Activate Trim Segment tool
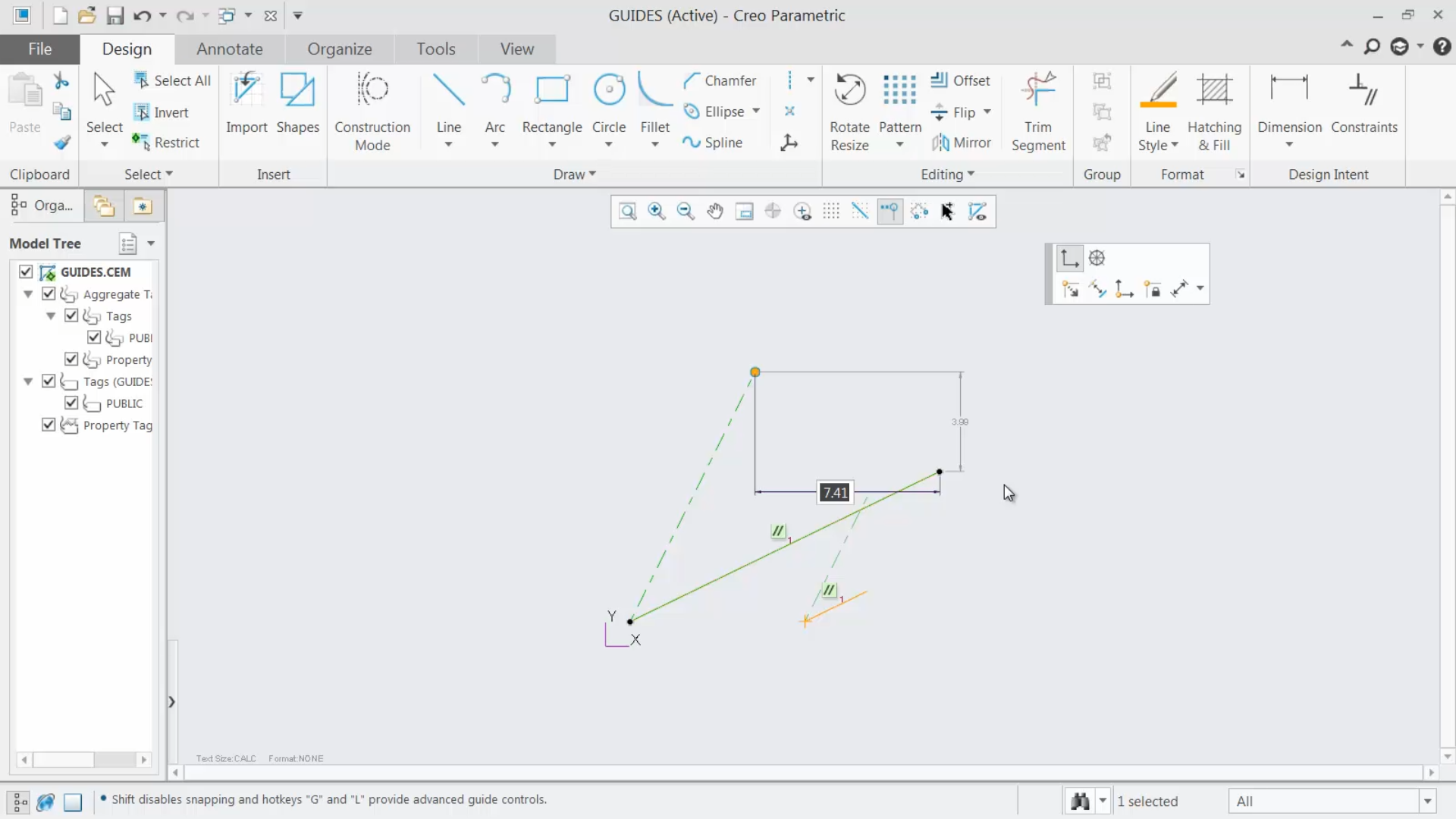1456x819 pixels. (1038, 112)
